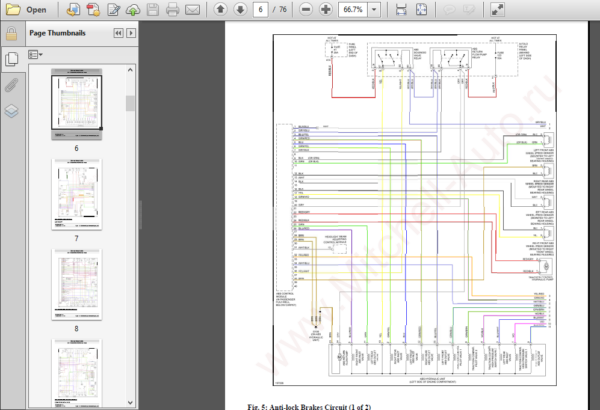The height and width of the screenshot is (410, 600).
Task: Zoom out with the minus button
Action: 306,9
